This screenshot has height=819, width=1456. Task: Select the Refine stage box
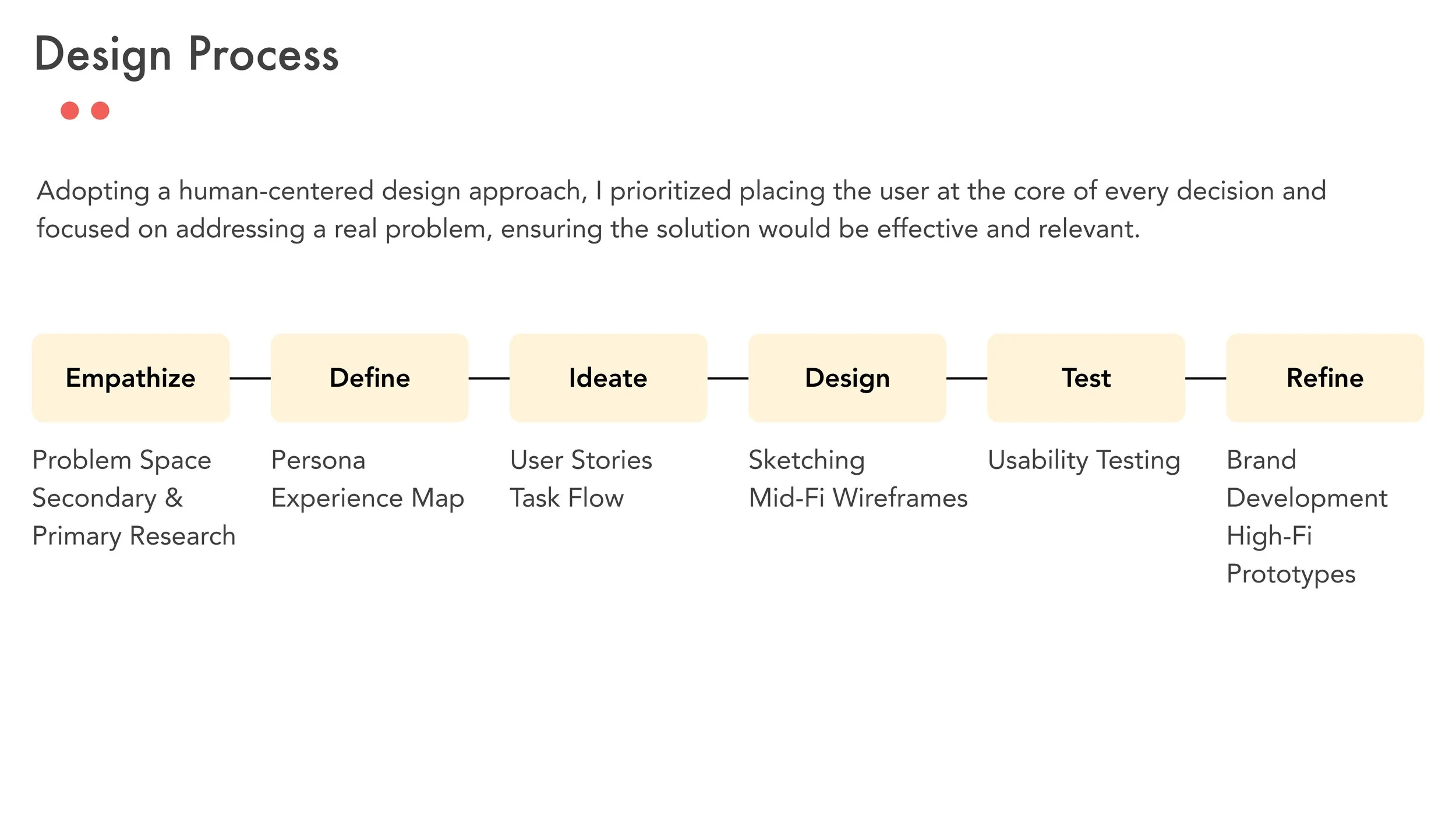pos(1324,377)
